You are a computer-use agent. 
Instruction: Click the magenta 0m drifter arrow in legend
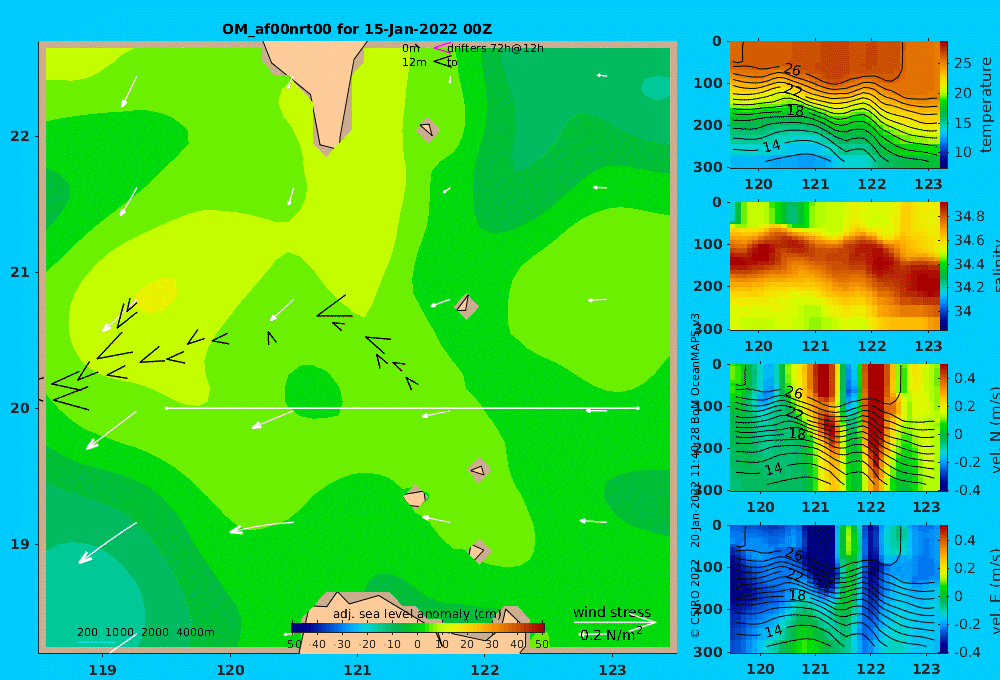[x=443, y=48]
